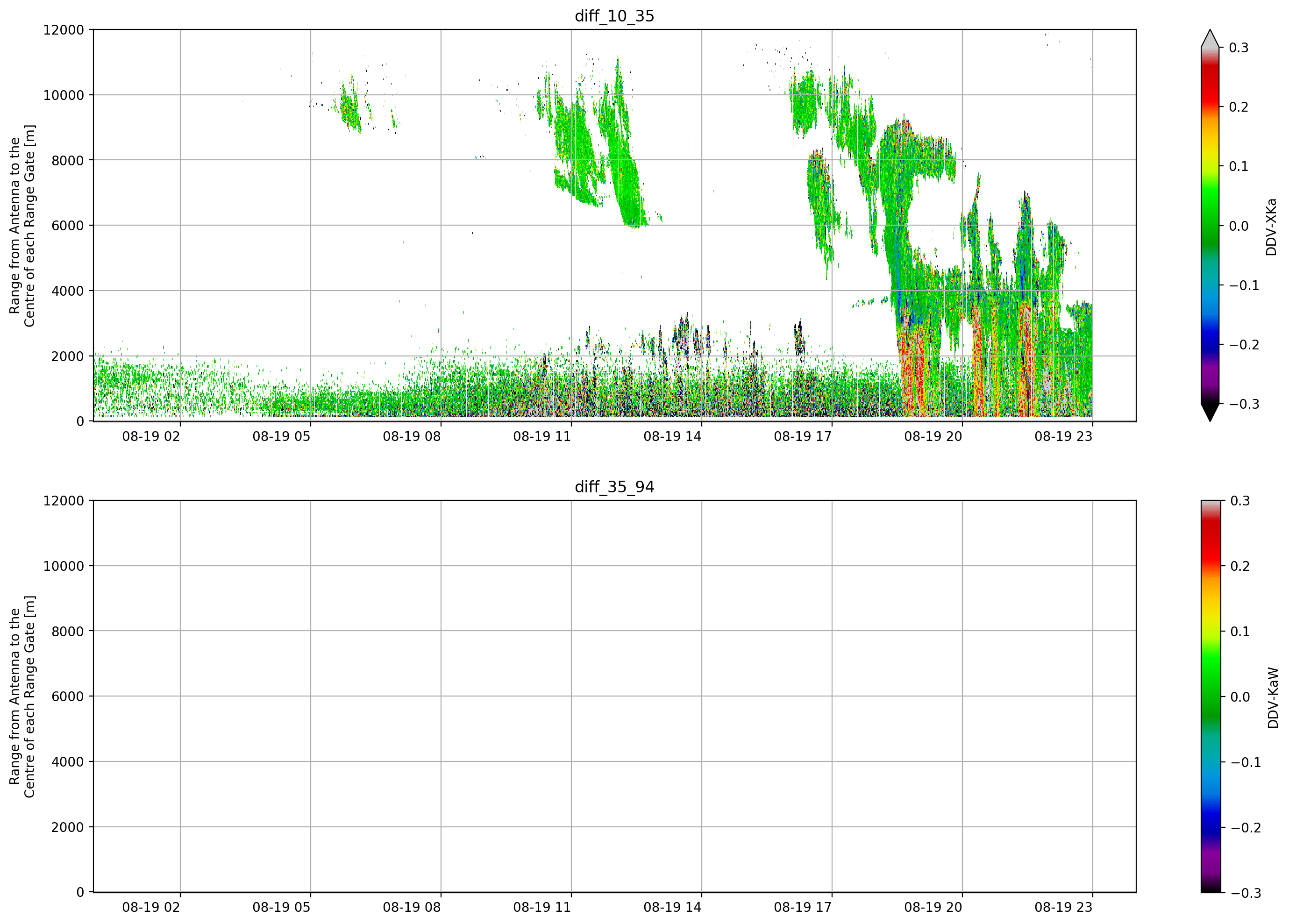Click the bottom plot's y-axis range title

[22, 697]
